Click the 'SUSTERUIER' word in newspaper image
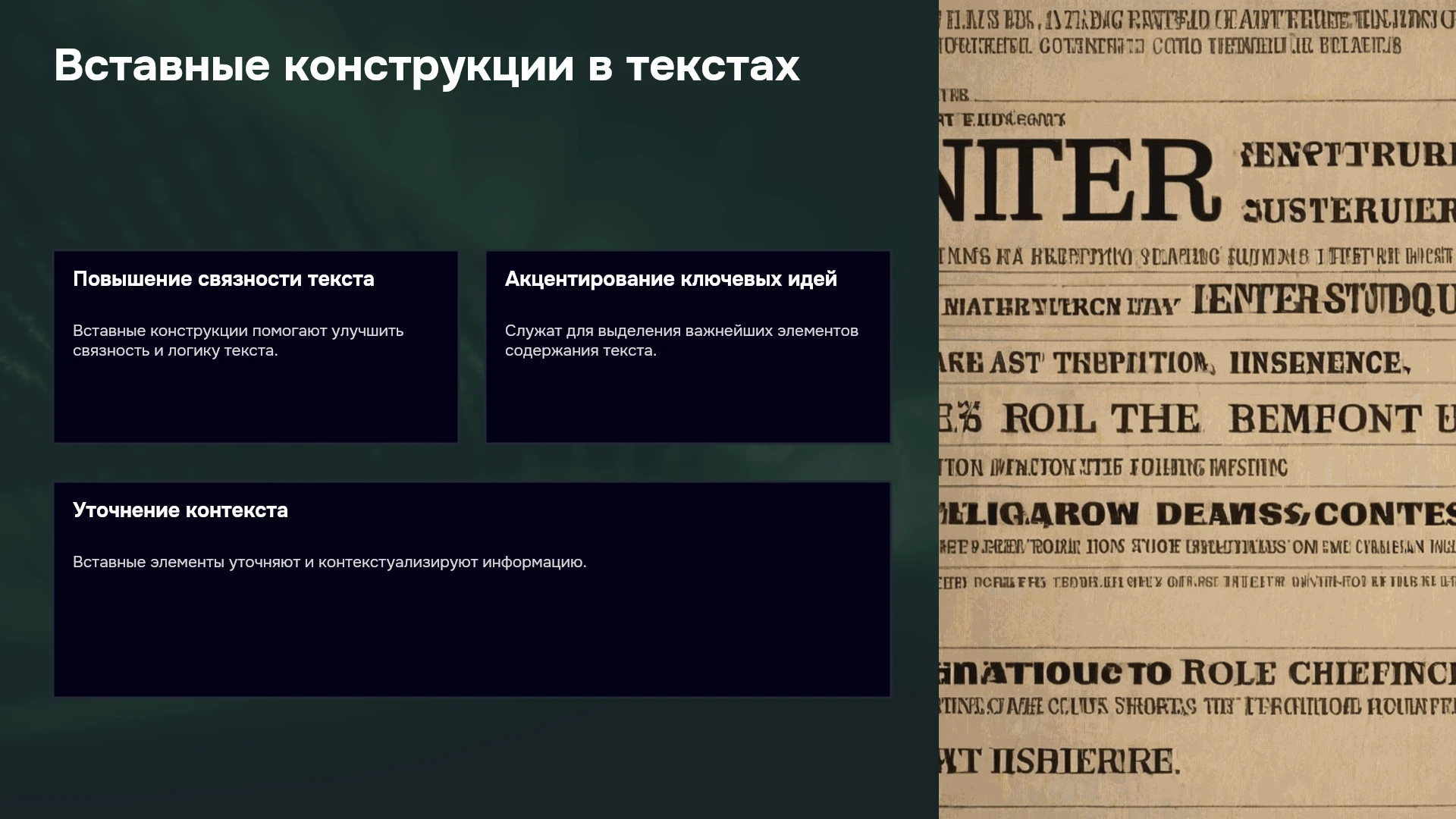 click(1348, 211)
